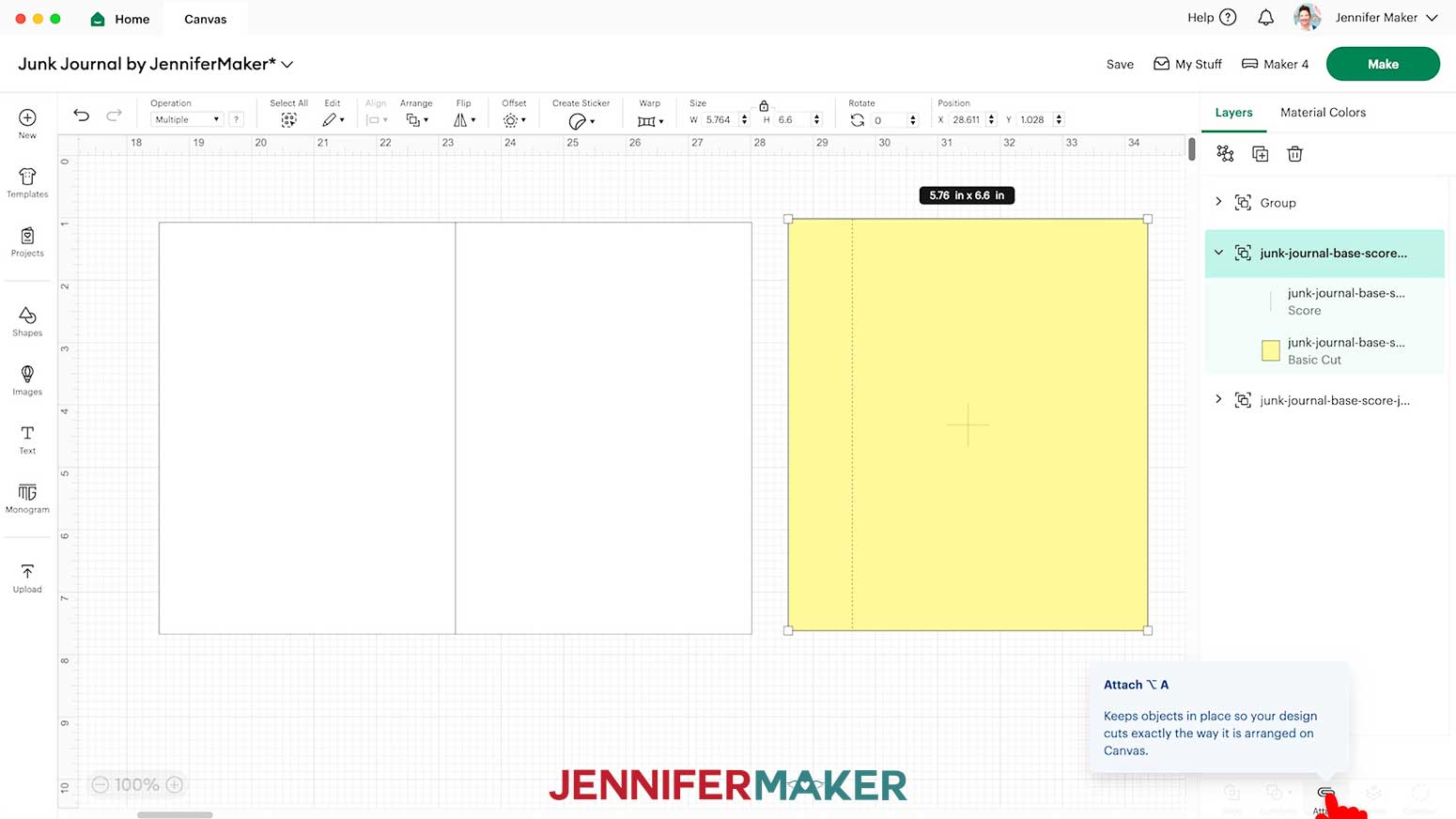This screenshot has height=819, width=1456.
Task: Click the Width input field
Action: point(719,119)
